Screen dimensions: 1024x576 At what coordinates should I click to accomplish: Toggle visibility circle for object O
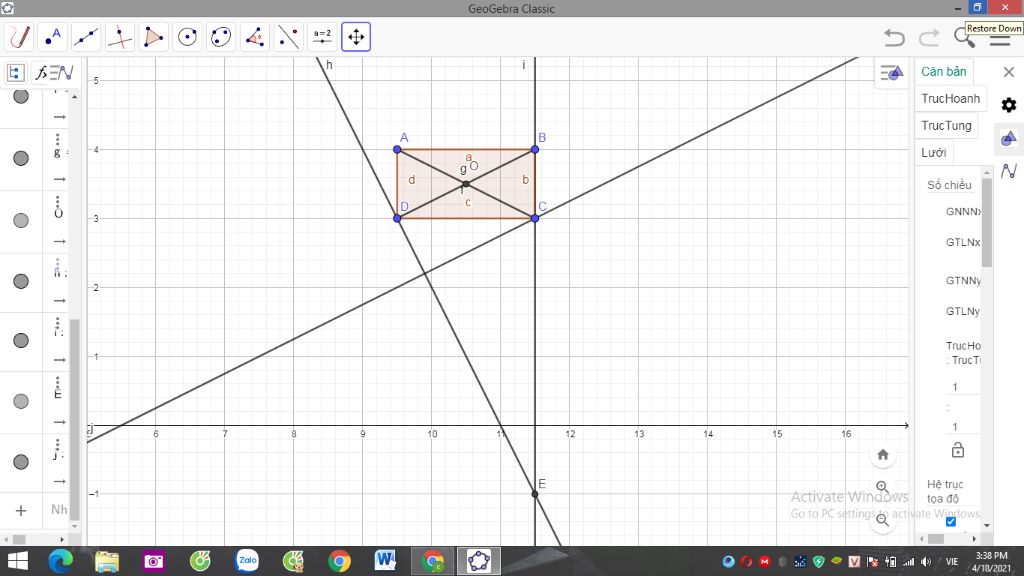[x=21, y=220]
